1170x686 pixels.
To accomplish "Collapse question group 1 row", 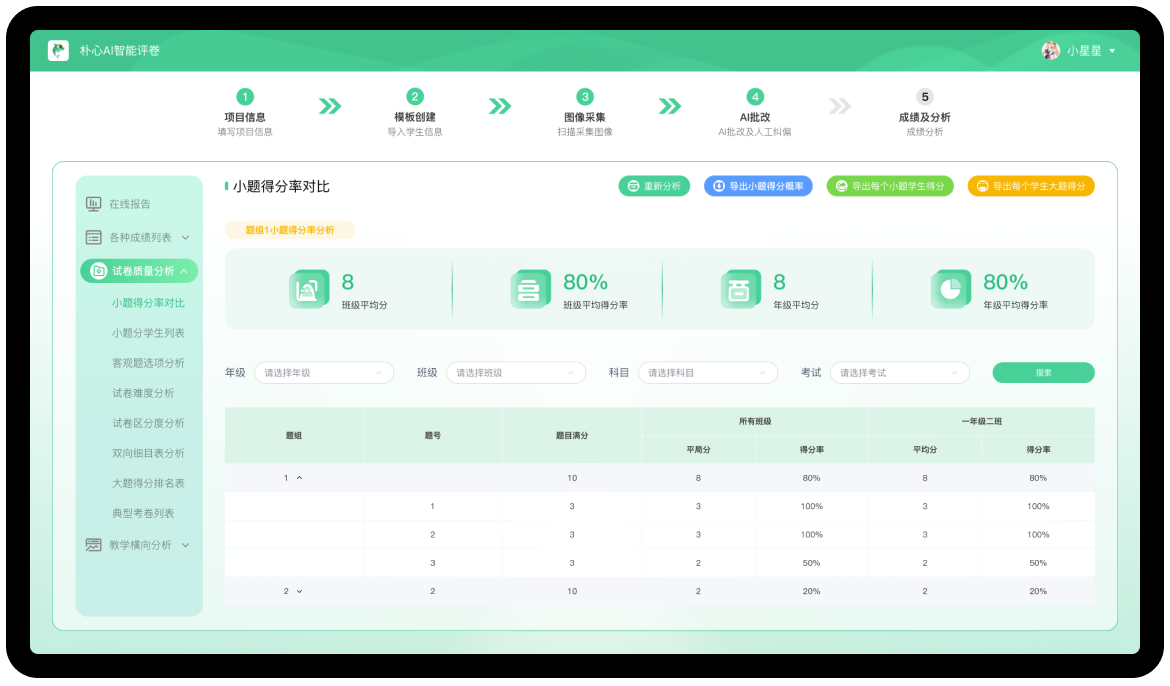I will click(299, 478).
